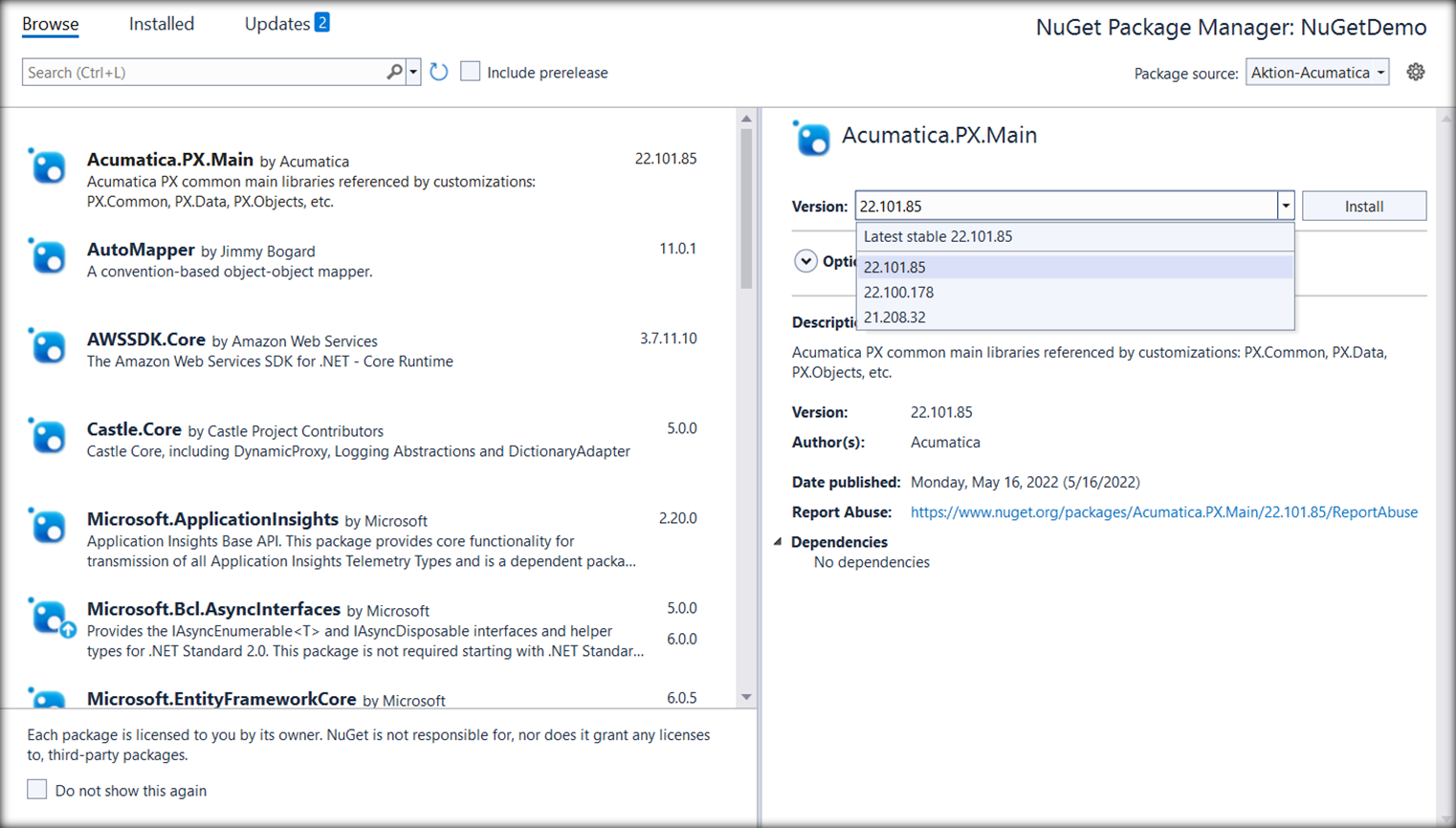This screenshot has height=828, width=1456.
Task: Click the AWSSDK.Core package icon
Action: [48, 346]
